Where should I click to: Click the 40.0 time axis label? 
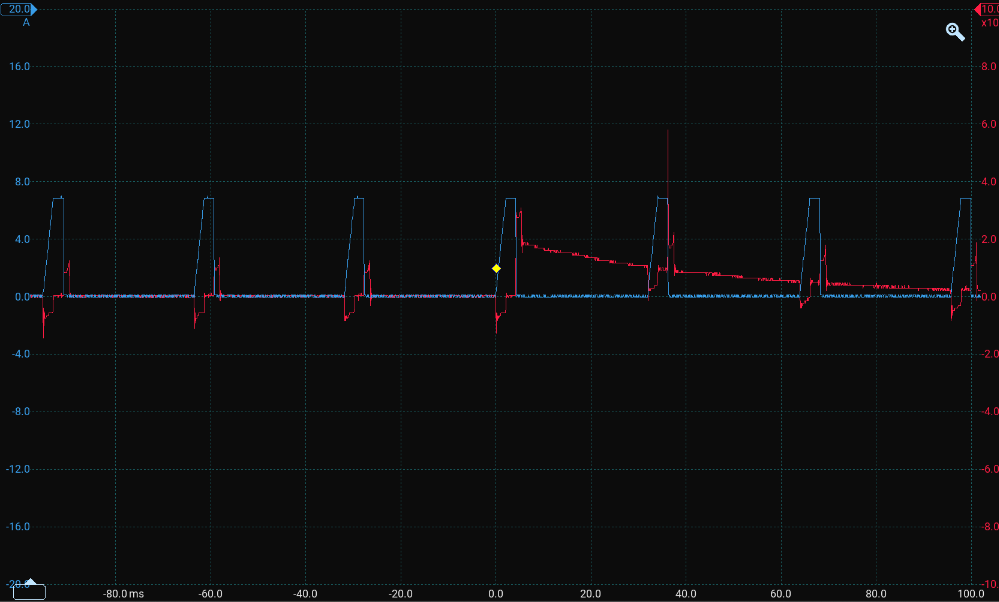[686, 593]
